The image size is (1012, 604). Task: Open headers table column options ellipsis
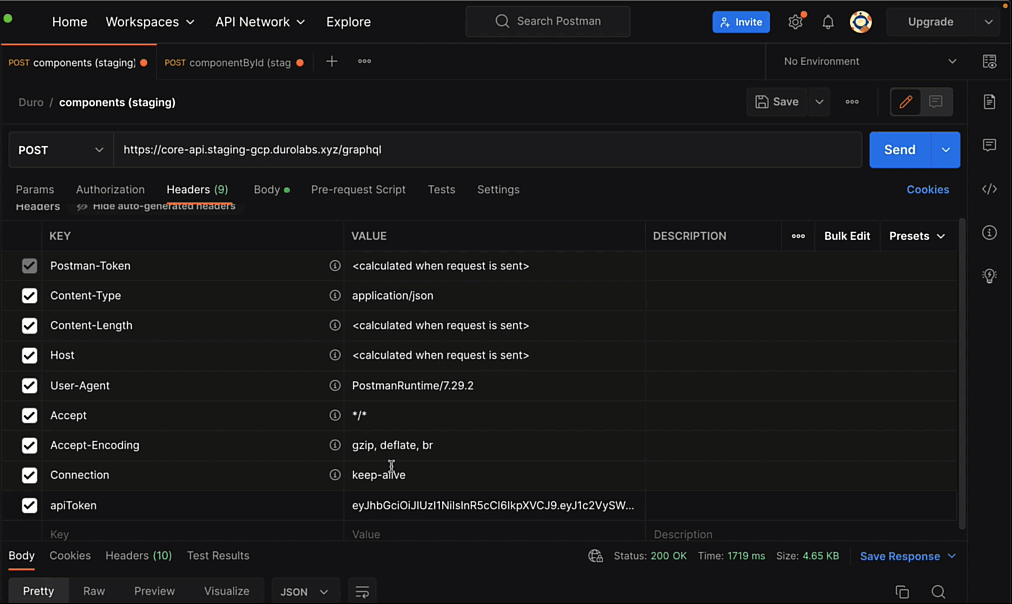point(798,236)
